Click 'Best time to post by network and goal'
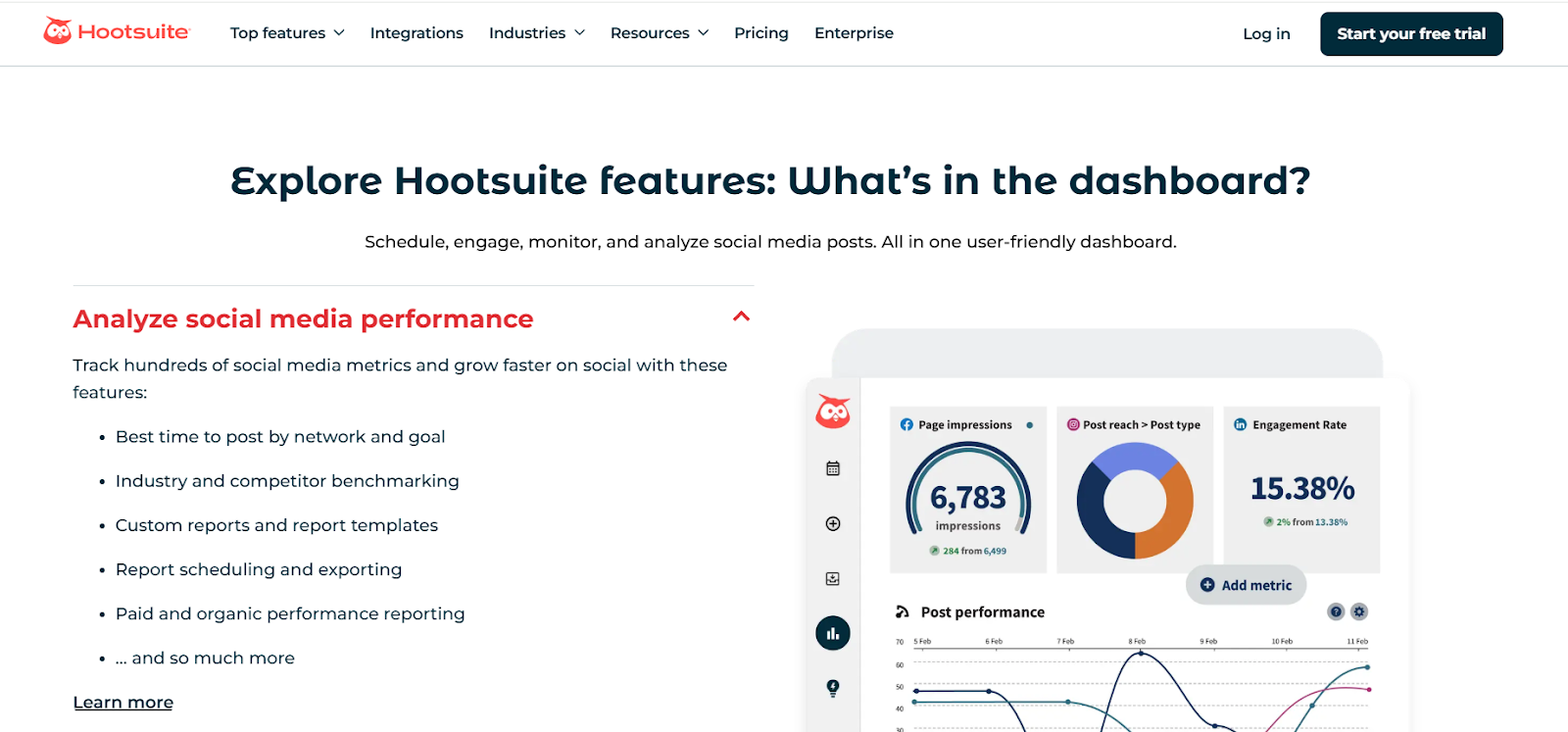Screen dimensions: 1568x732 point(280,437)
